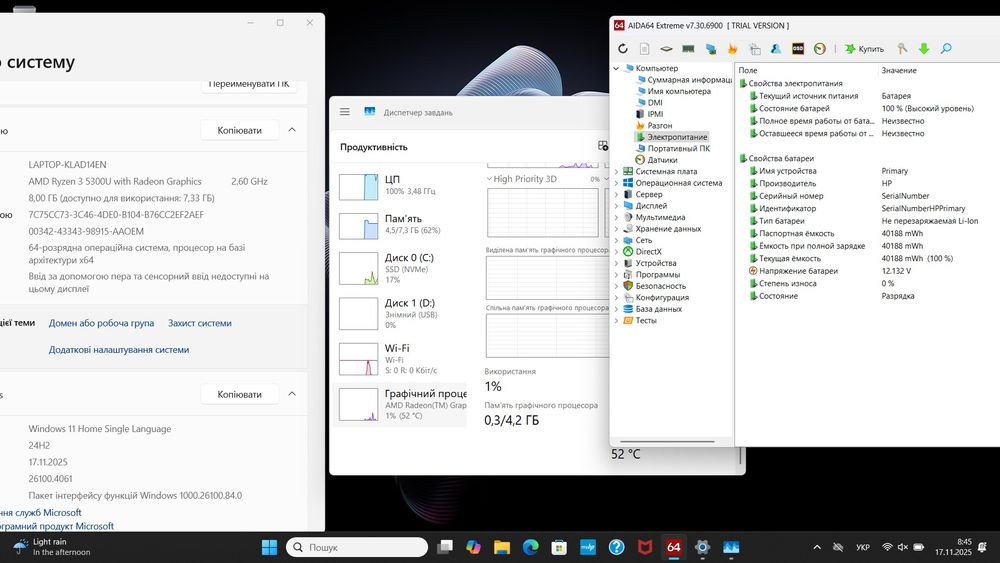Click the flame stability test icon
1000x563 pixels.
(732, 48)
